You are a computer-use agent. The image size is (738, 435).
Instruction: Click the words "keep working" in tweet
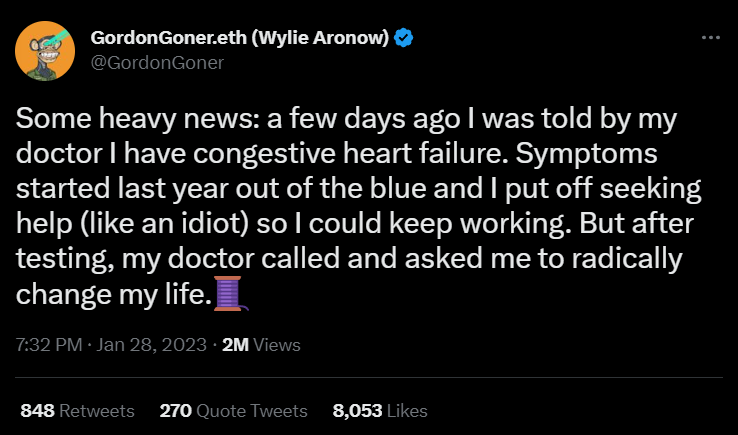422,225
